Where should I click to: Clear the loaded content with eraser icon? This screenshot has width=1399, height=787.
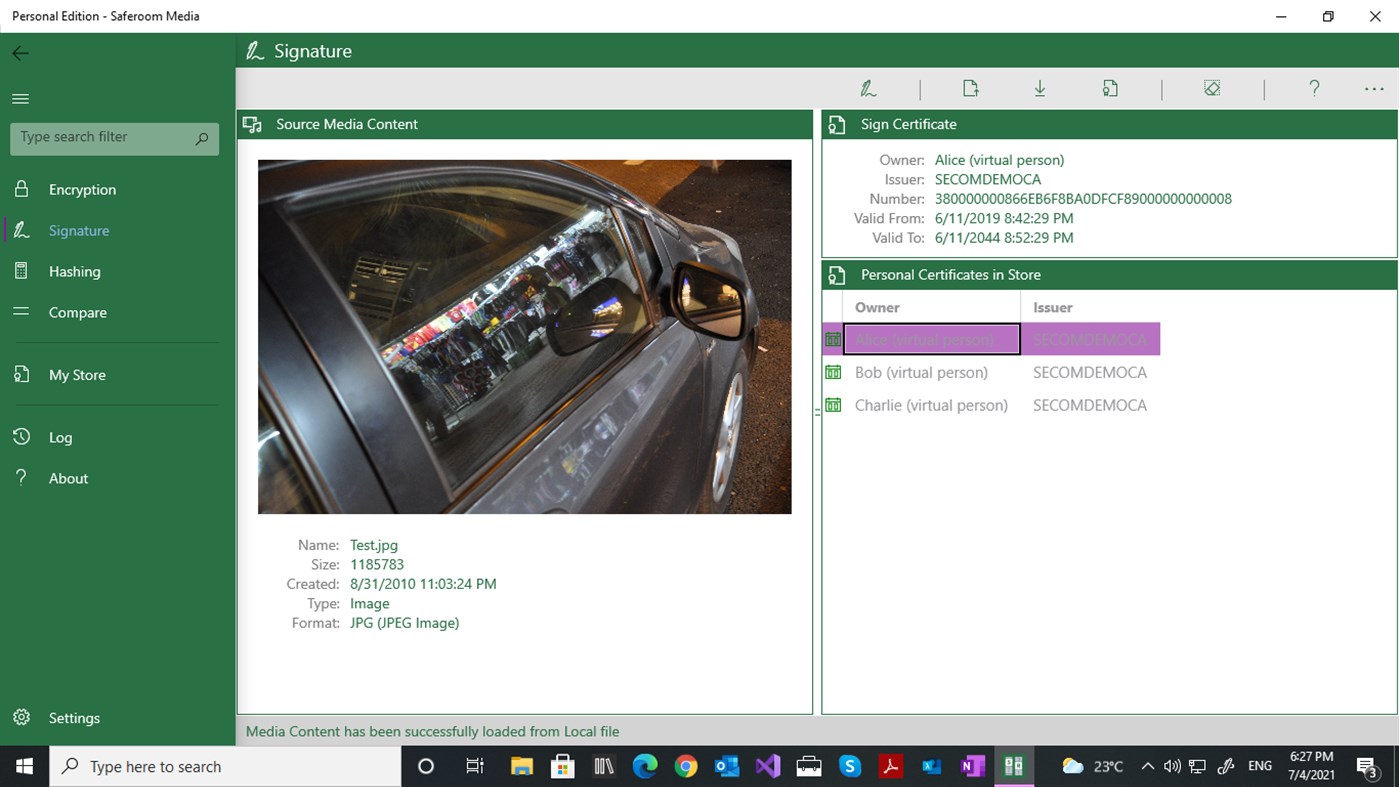pyautogui.click(x=1212, y=88)
